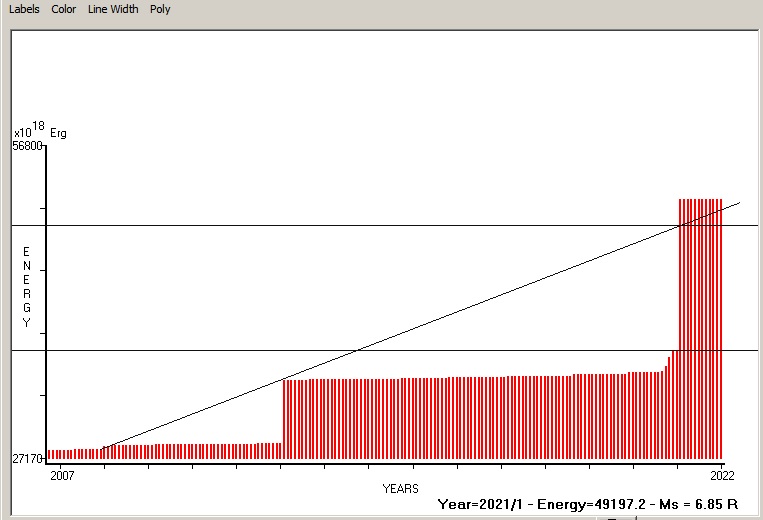Click the Poly menu item
Screen dimensions: 763x520
(160, 9)
